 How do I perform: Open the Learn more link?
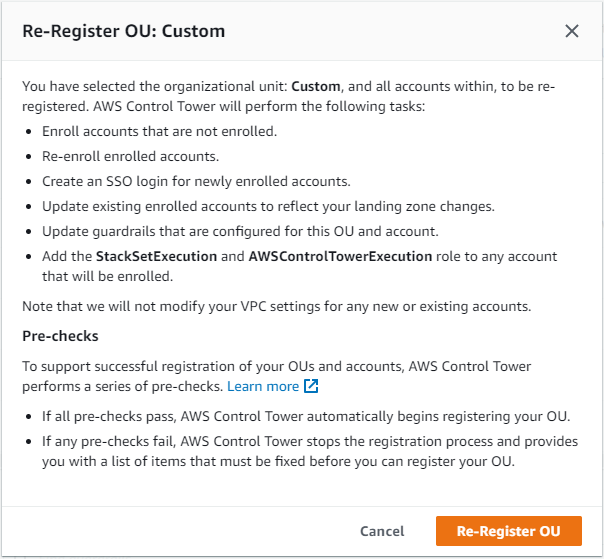tap(263, 386)
